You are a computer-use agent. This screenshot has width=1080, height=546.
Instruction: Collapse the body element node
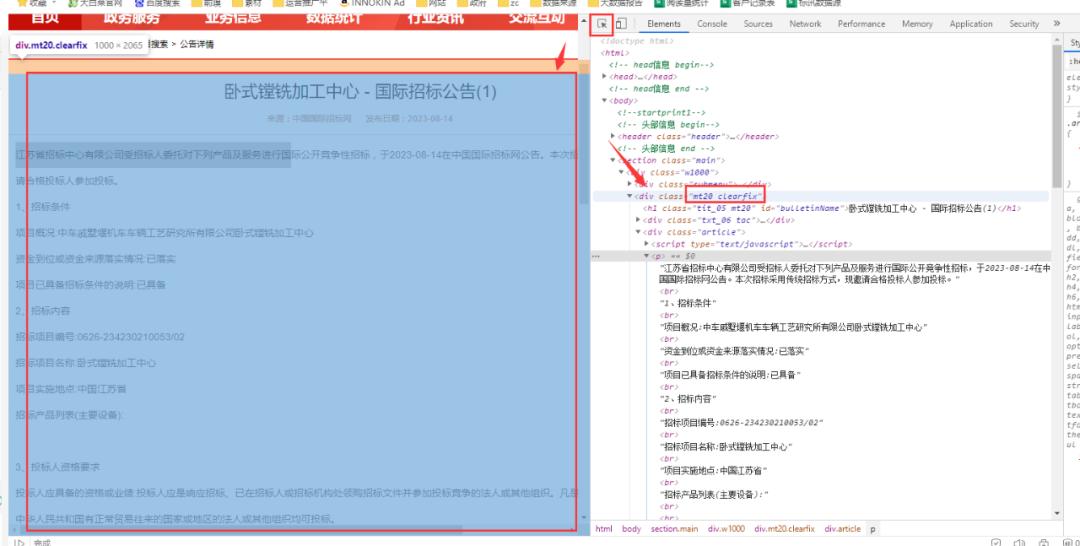pos(604,101)
